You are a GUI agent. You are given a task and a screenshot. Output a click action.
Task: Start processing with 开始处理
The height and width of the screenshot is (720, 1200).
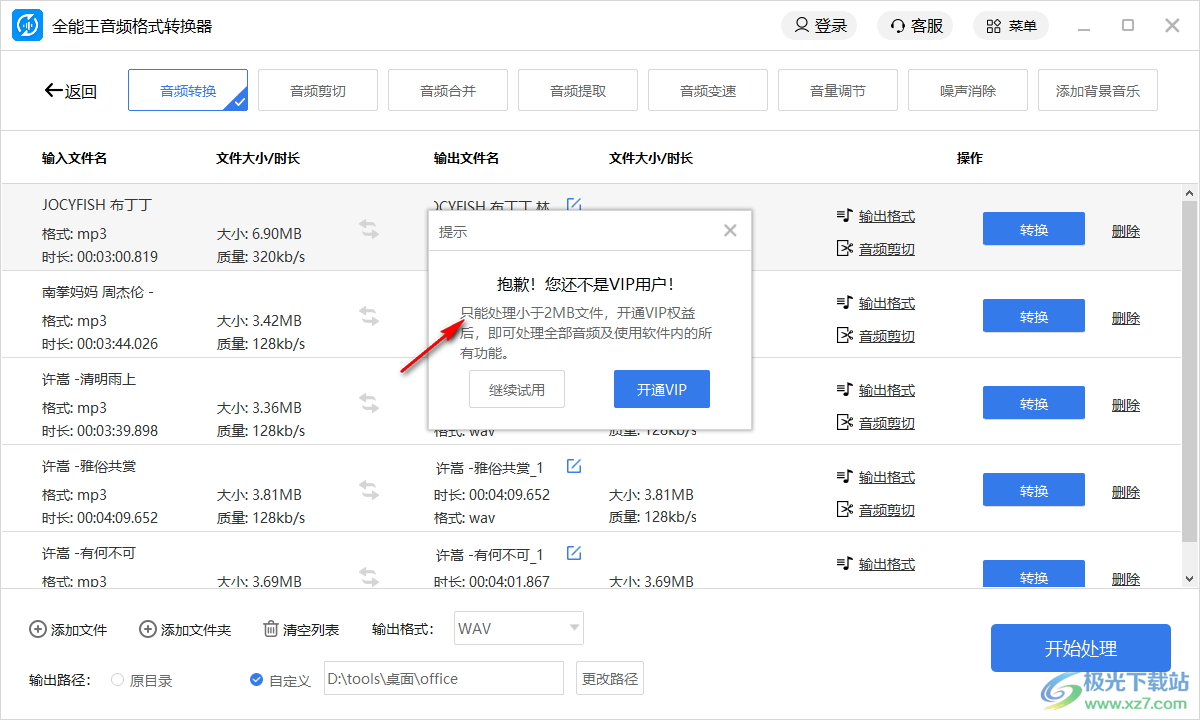point(1081,648)
